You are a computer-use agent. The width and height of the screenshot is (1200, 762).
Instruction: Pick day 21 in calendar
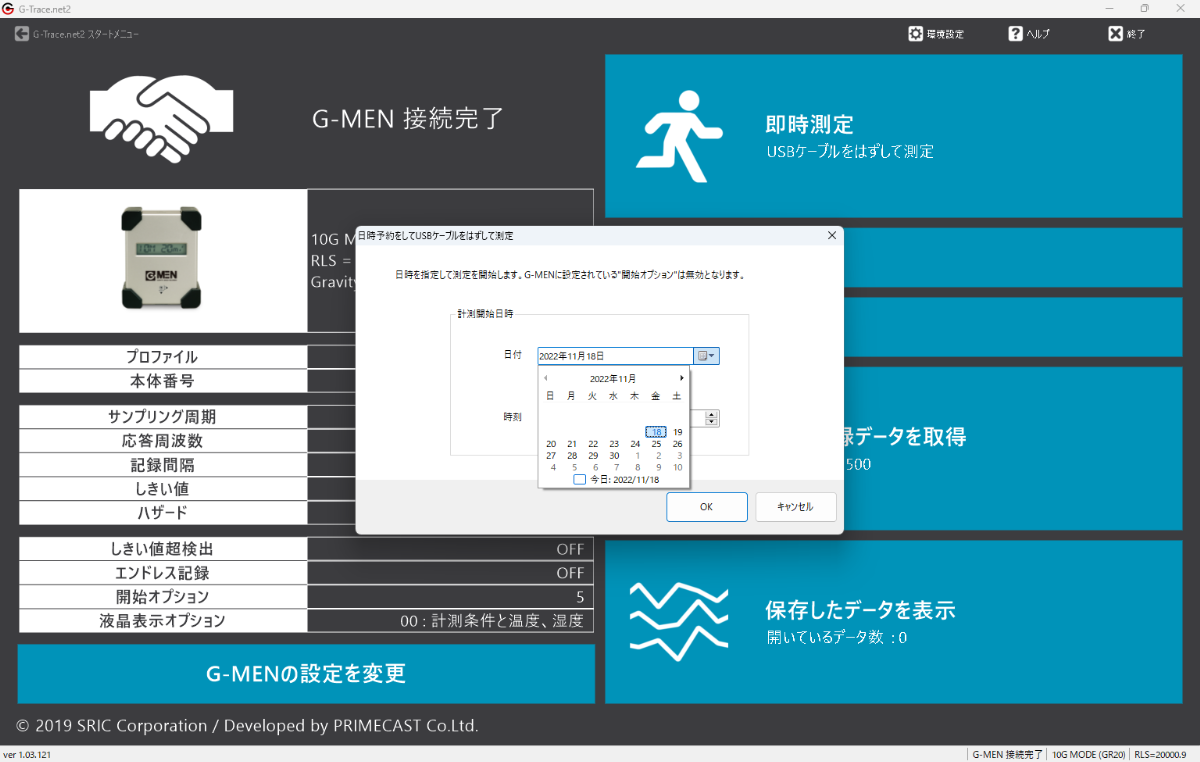[572, 444]
